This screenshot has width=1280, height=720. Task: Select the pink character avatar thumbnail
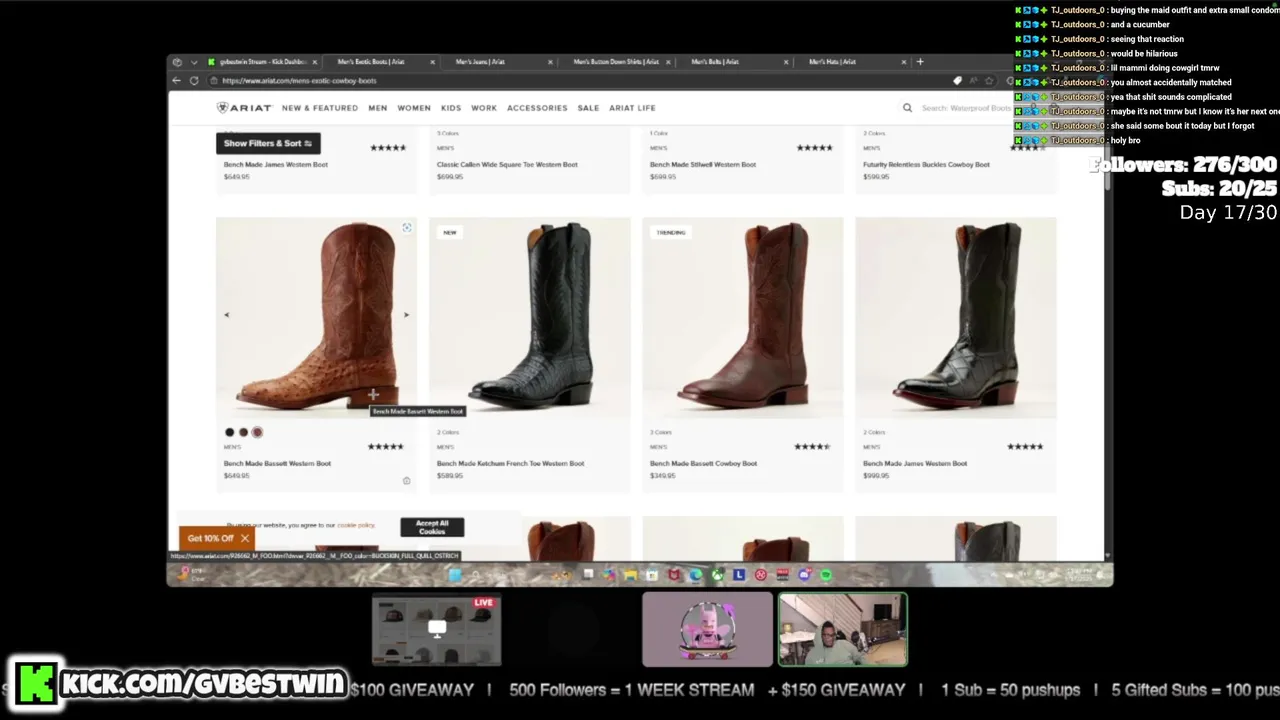pos(707,630)
